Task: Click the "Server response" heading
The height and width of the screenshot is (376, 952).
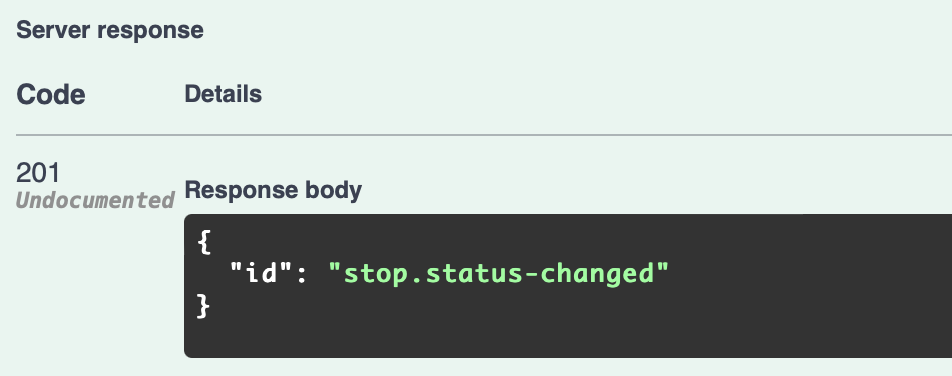Action: tap(110, 30)
